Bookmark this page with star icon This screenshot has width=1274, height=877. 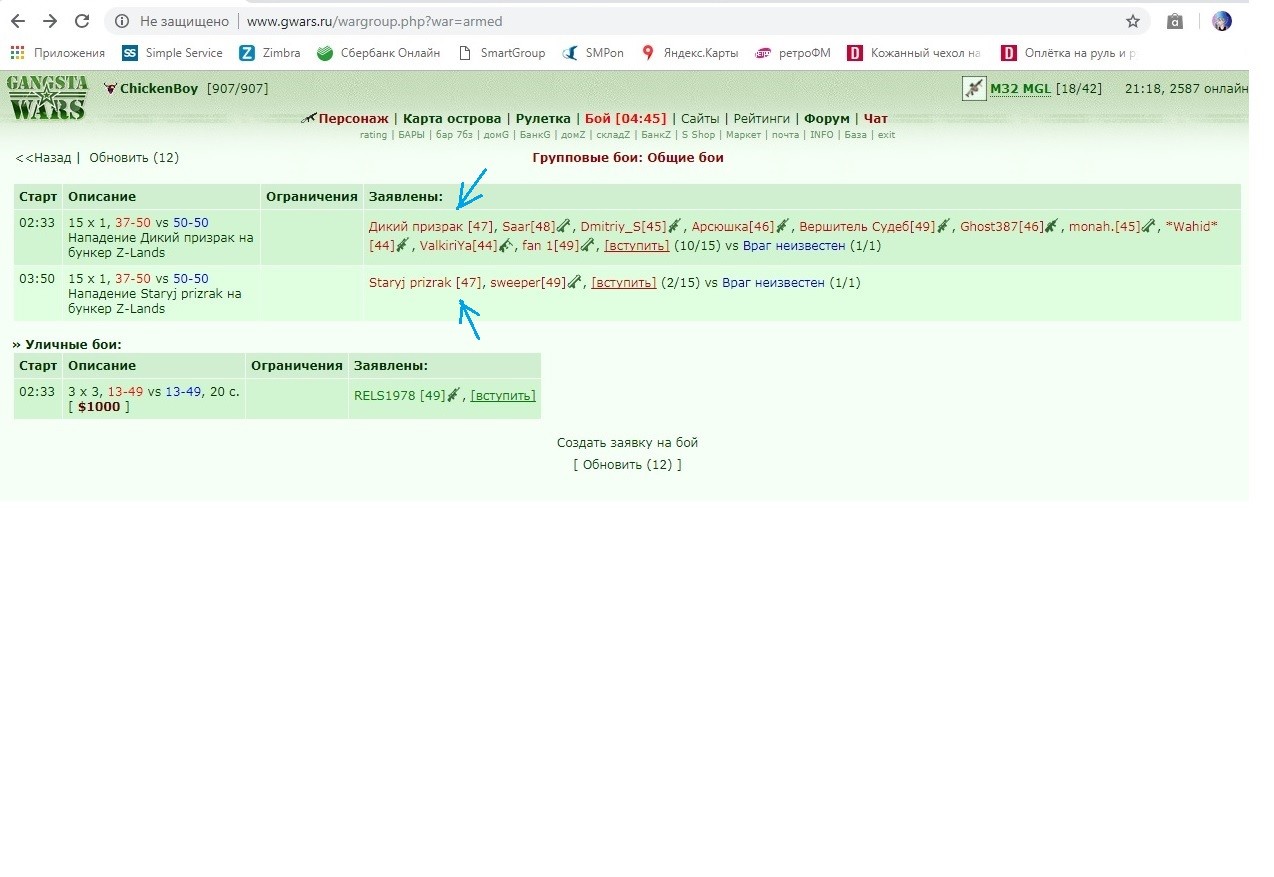point(1132,21)
